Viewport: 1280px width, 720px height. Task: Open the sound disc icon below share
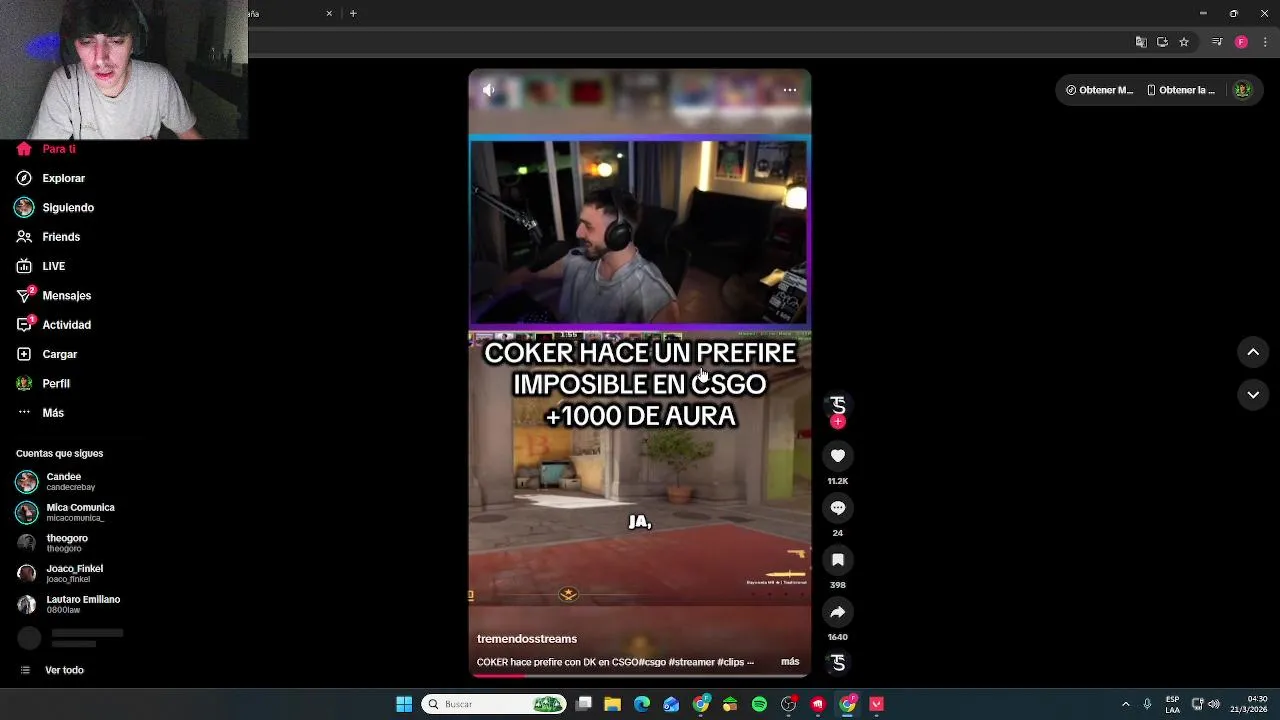coord(838,662)
